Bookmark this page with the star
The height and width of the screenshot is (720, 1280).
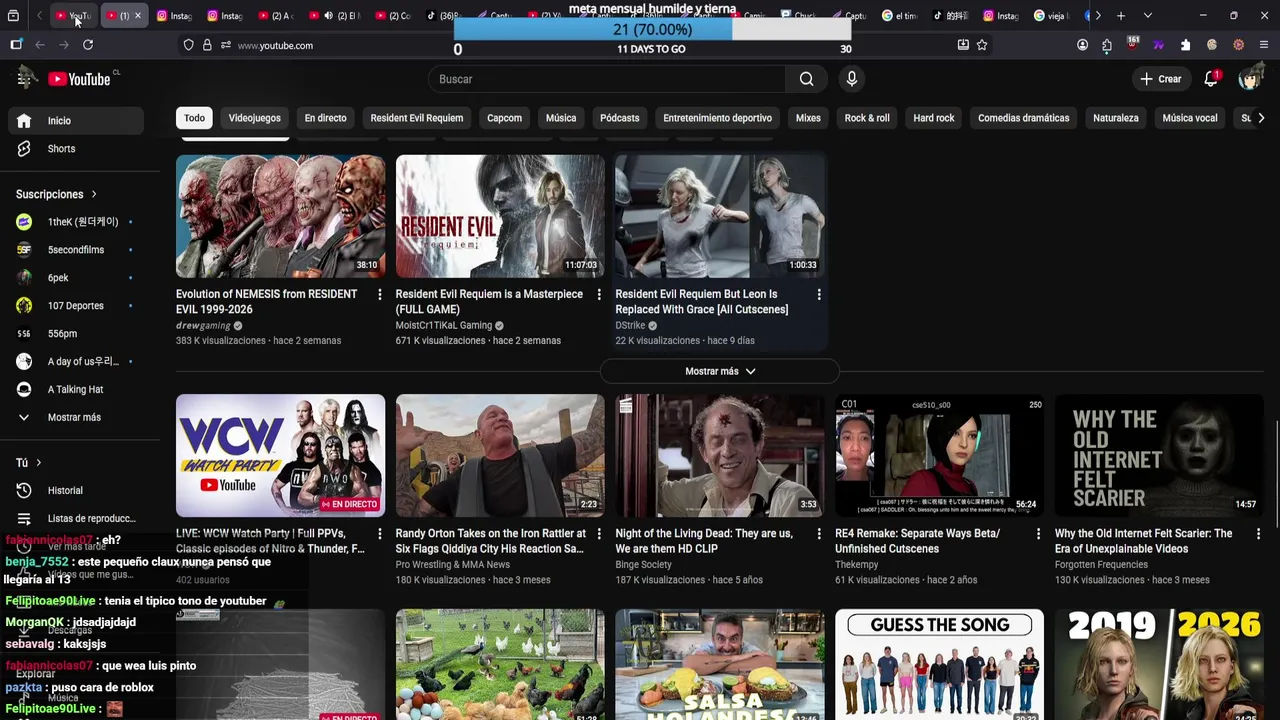pos(982,45)
